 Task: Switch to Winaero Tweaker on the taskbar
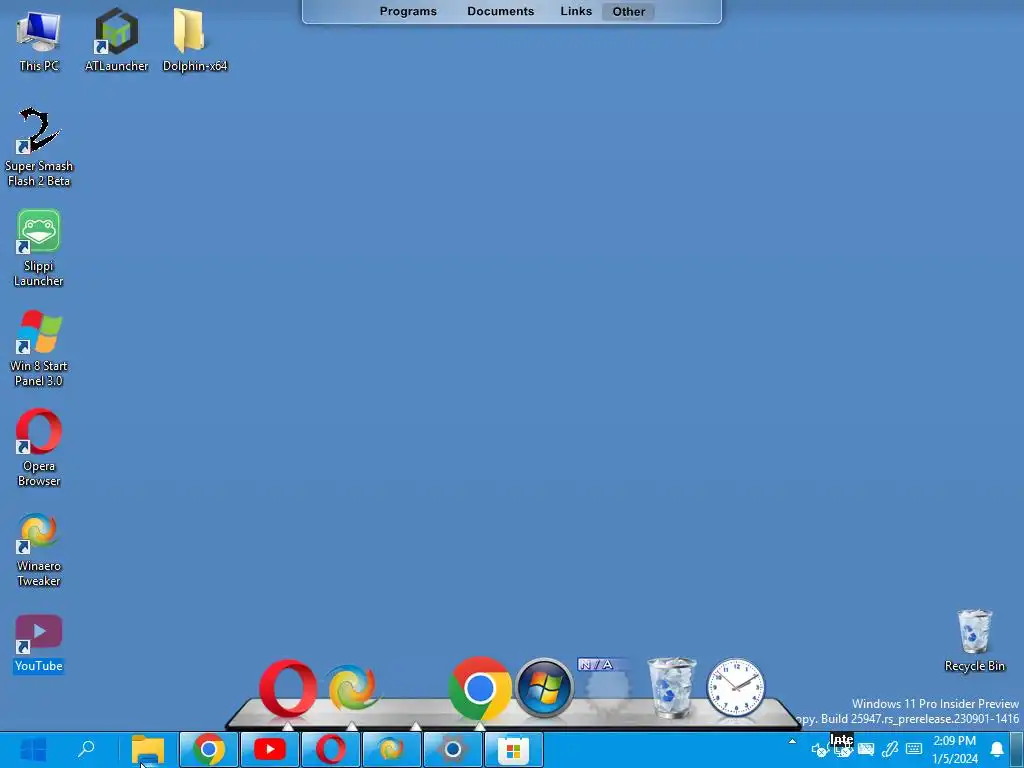tap(392, 750)
